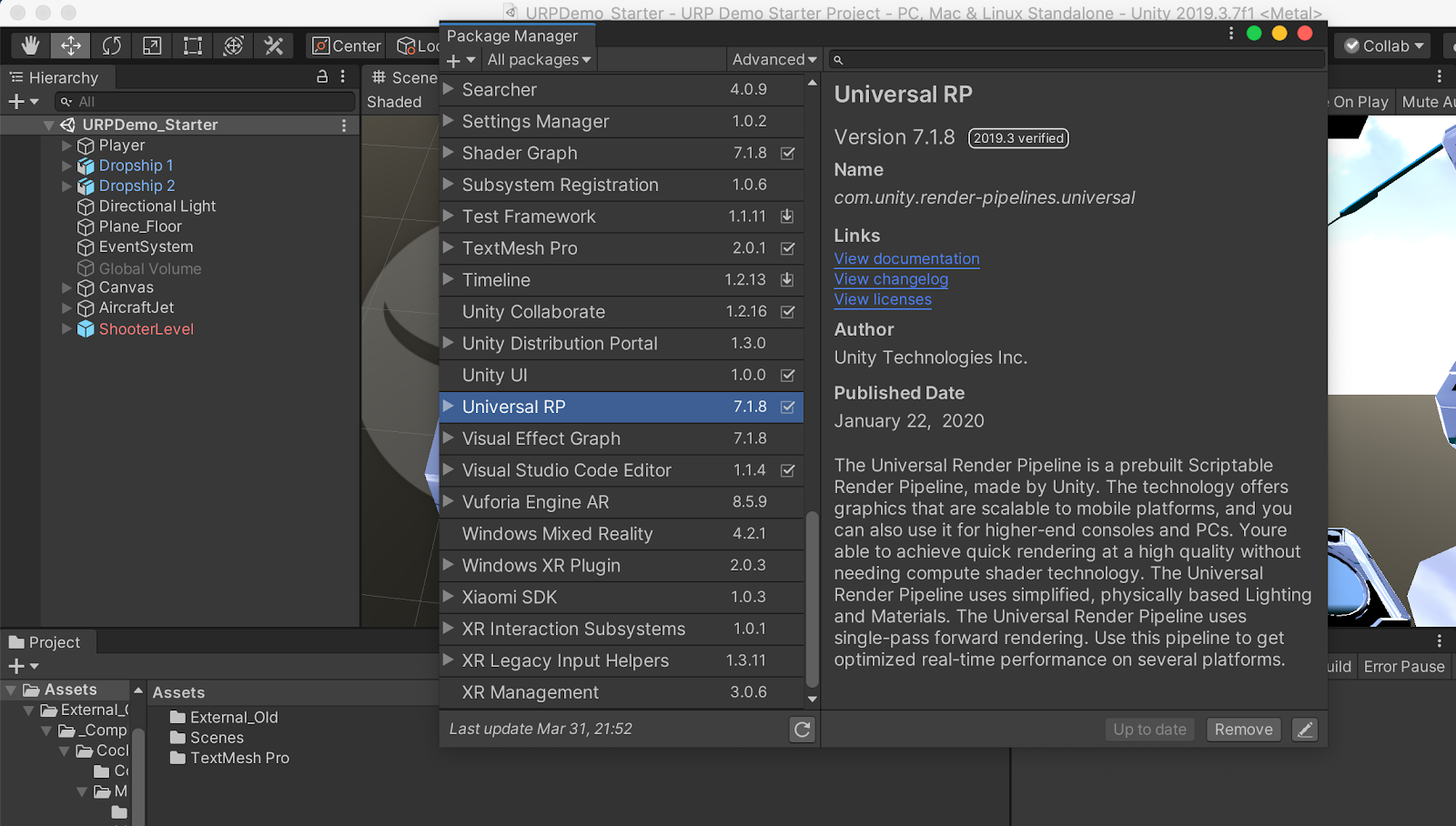The height and width of the screenshot is (826, 1456).
Task: Select the Scale tool
Action: [x=151, y=45]
